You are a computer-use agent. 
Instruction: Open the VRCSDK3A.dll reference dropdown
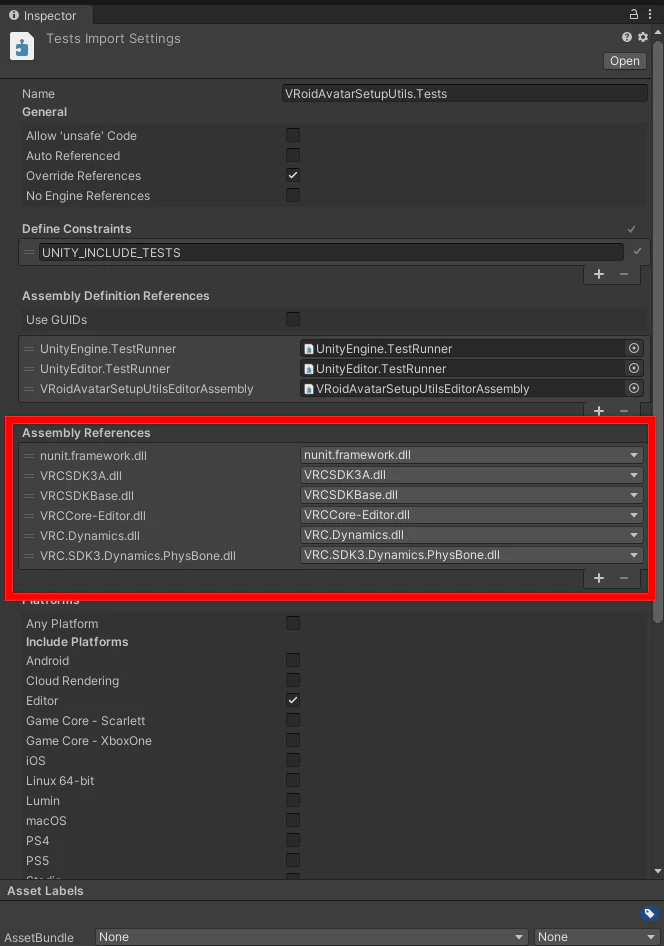click(471, 475)
